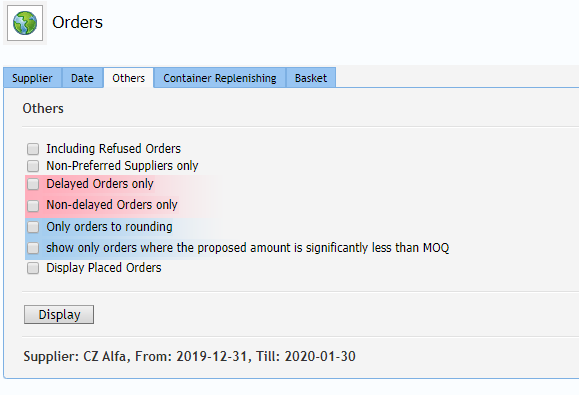
Task: Click the Others section heading
Action: [x=43, y=109]
